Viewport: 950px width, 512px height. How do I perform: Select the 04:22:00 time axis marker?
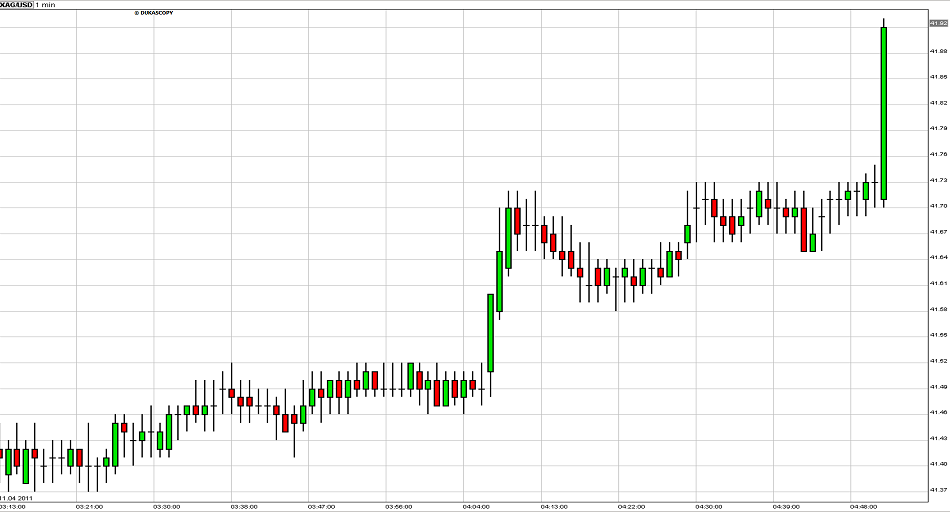click(631, 506)
